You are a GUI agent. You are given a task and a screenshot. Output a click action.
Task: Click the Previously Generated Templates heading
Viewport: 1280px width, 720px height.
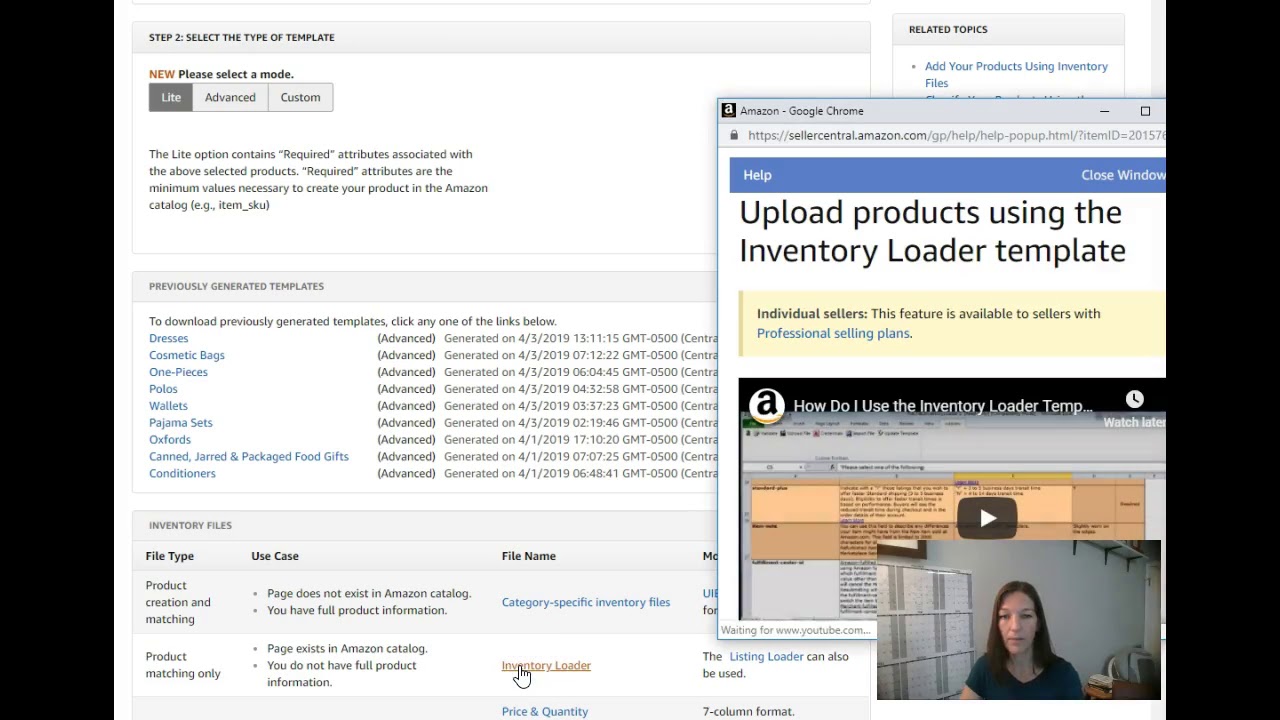pos(236,286)
